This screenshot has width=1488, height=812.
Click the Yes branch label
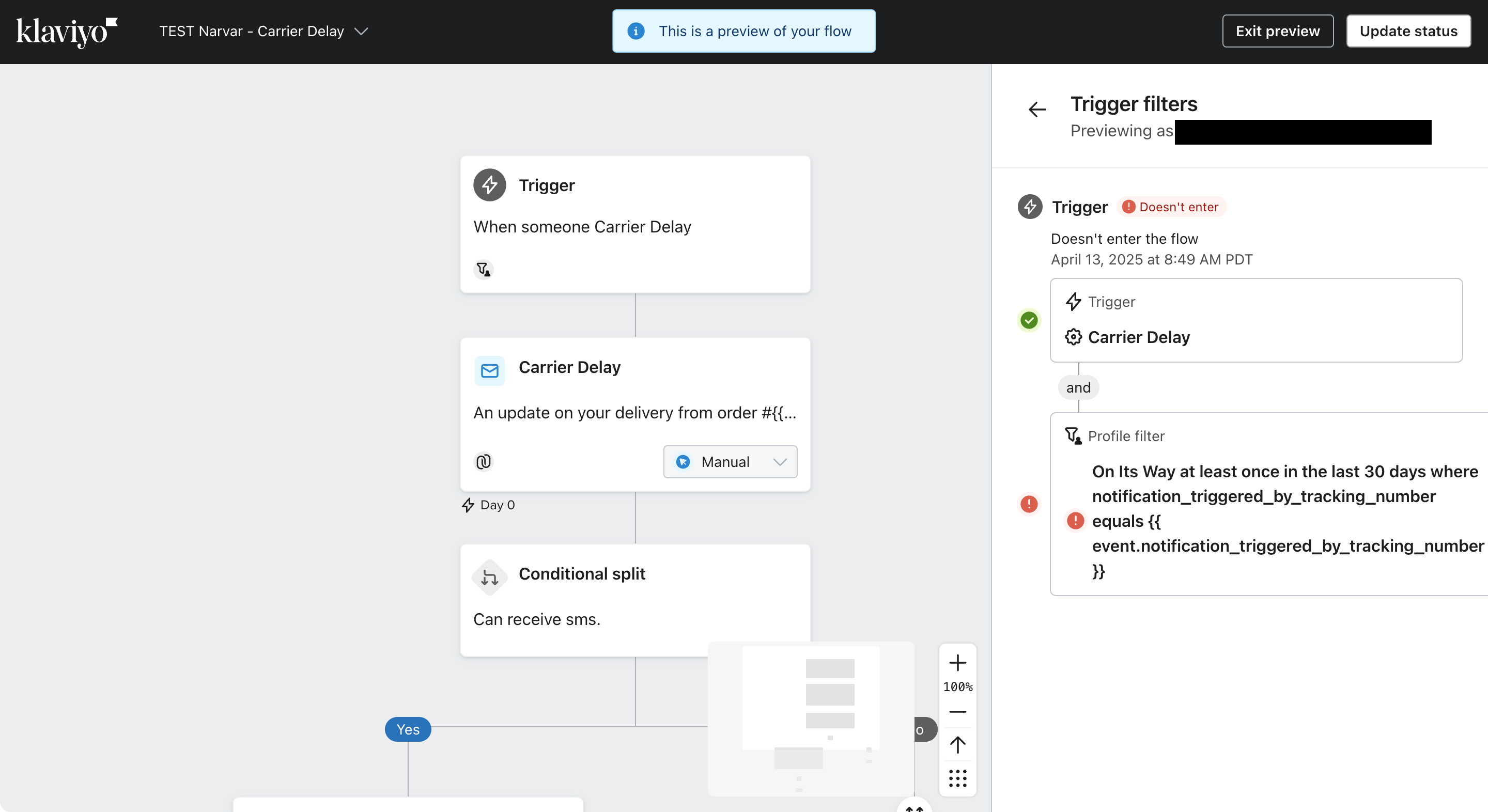point(408,729)
